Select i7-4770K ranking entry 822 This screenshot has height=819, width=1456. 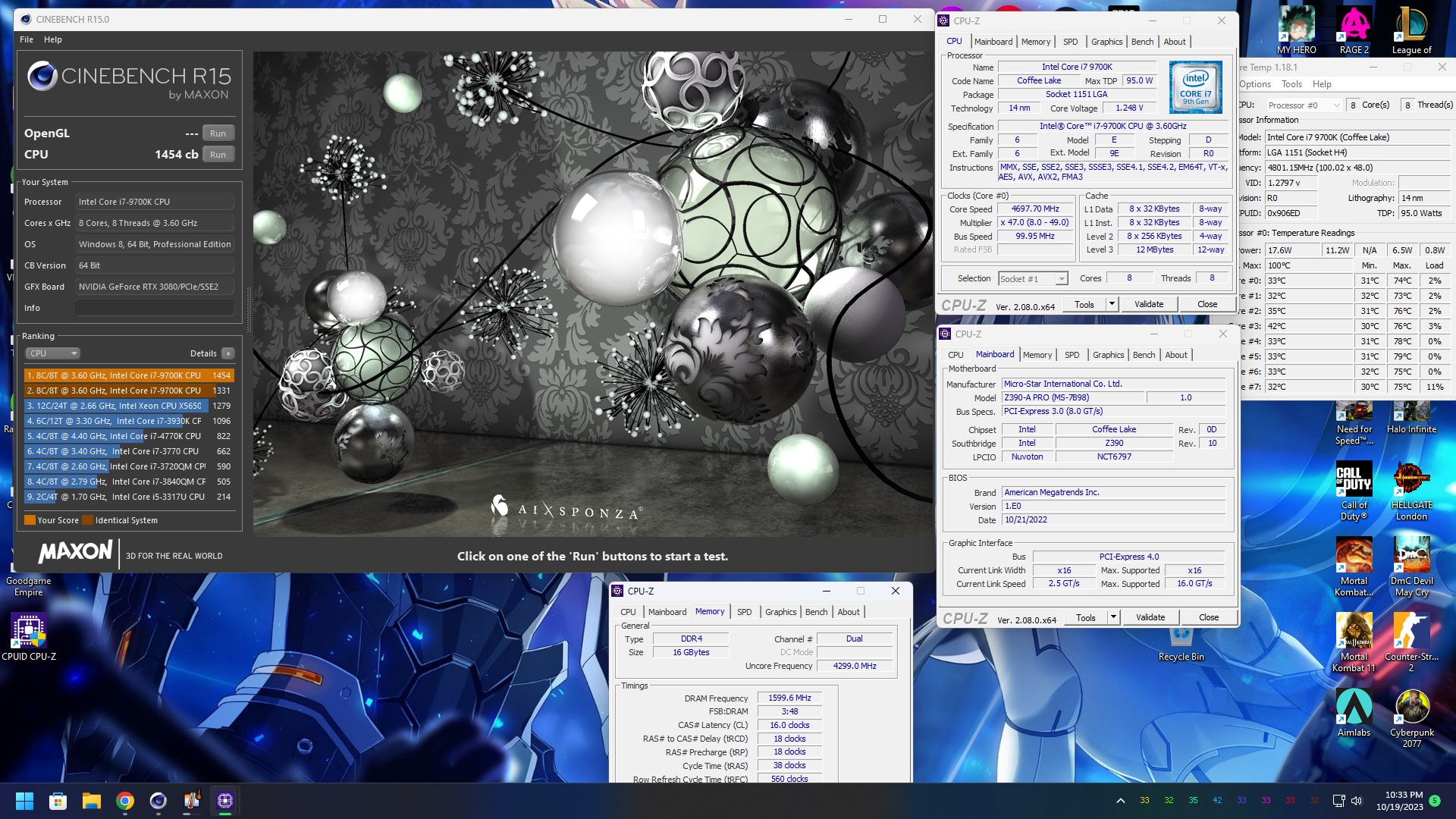[129, 436]
